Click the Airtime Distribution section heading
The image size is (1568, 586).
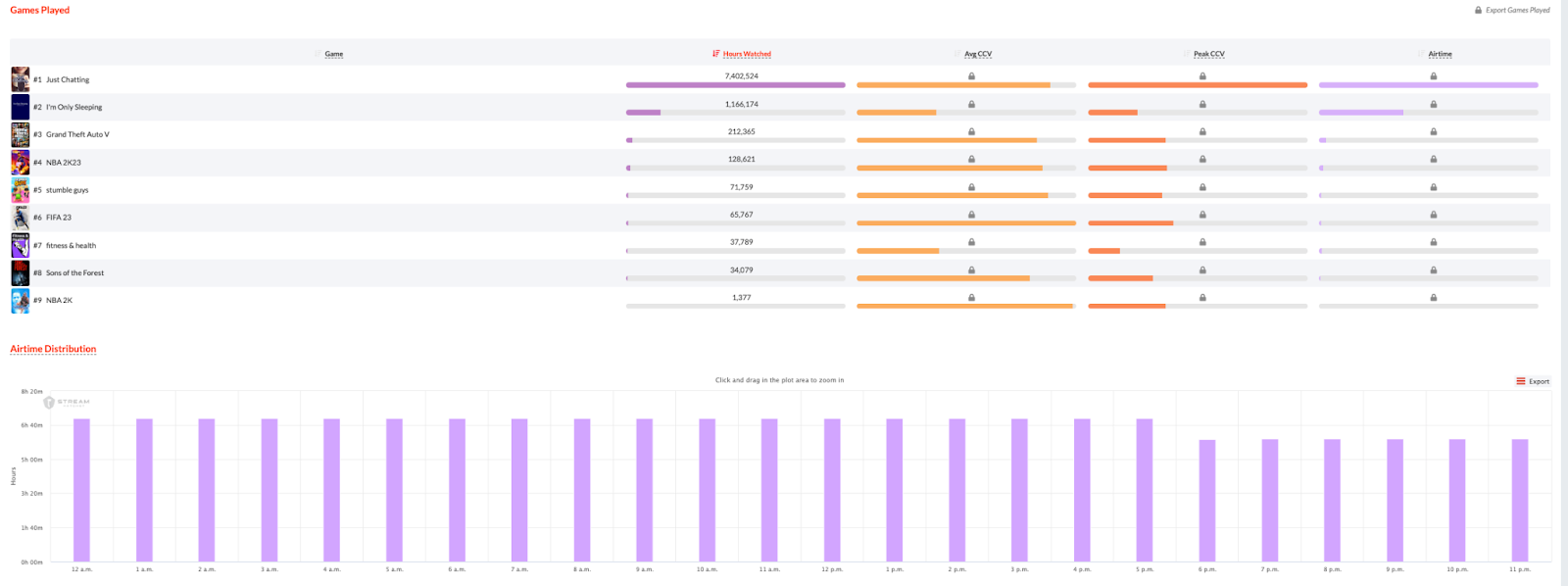point(53,349)
